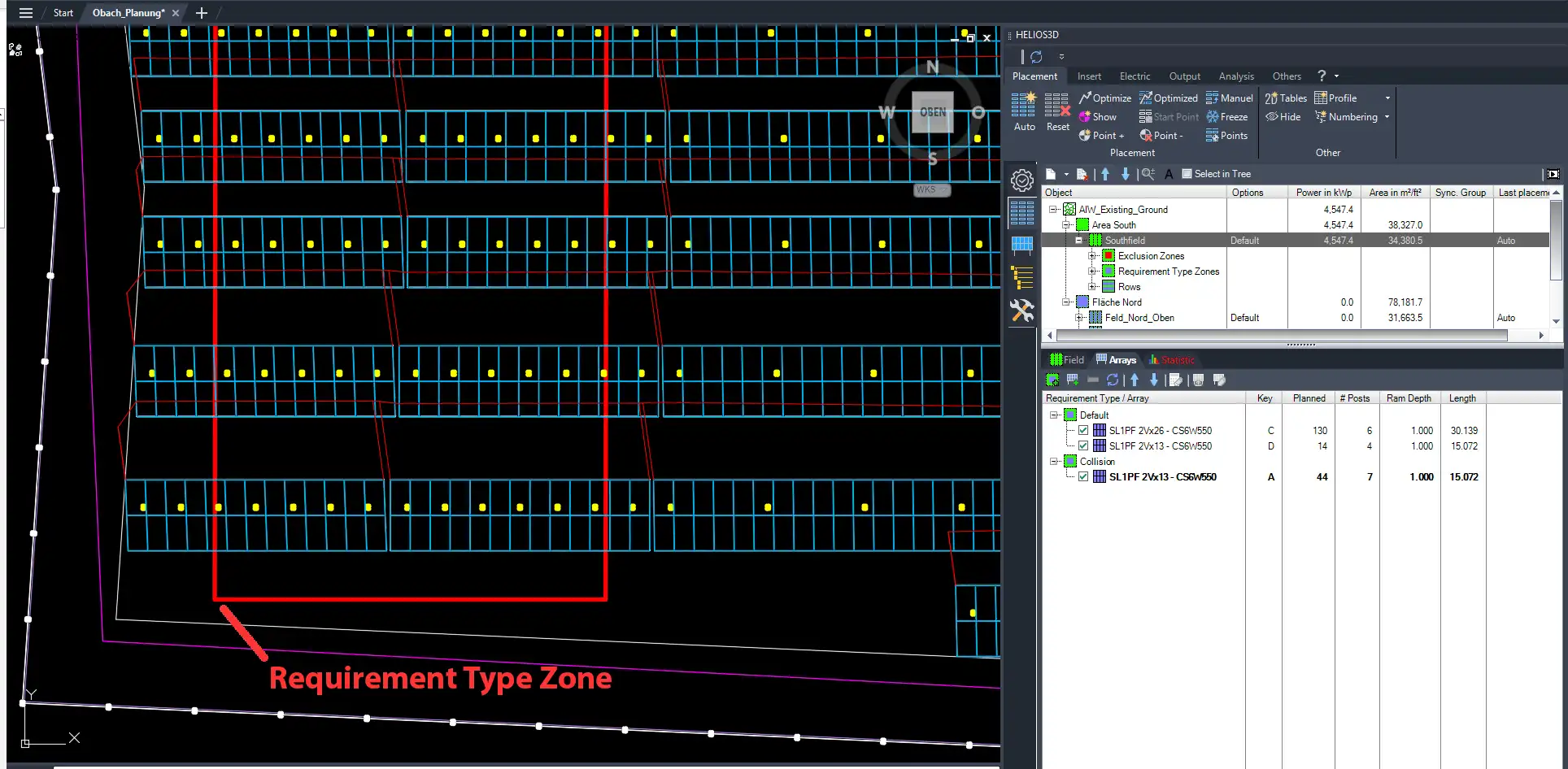Select the Area South green swatch item
This screenshot has height=769, width=1568.
click(1082, 225)
